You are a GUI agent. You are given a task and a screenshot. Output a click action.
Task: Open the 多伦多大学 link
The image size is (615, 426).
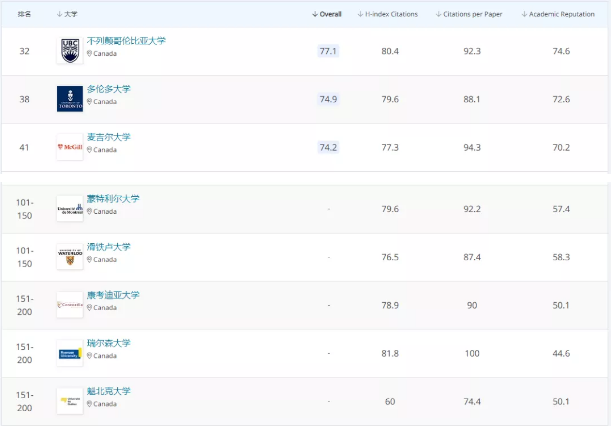click(x=109, y=89)
